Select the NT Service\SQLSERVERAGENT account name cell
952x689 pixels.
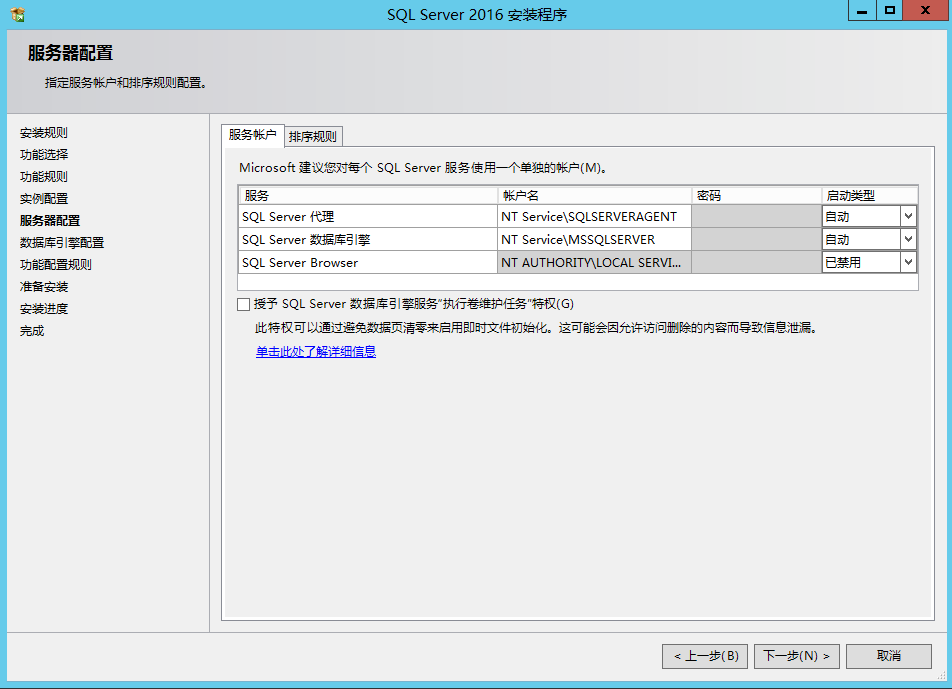(x=594, y=216)
